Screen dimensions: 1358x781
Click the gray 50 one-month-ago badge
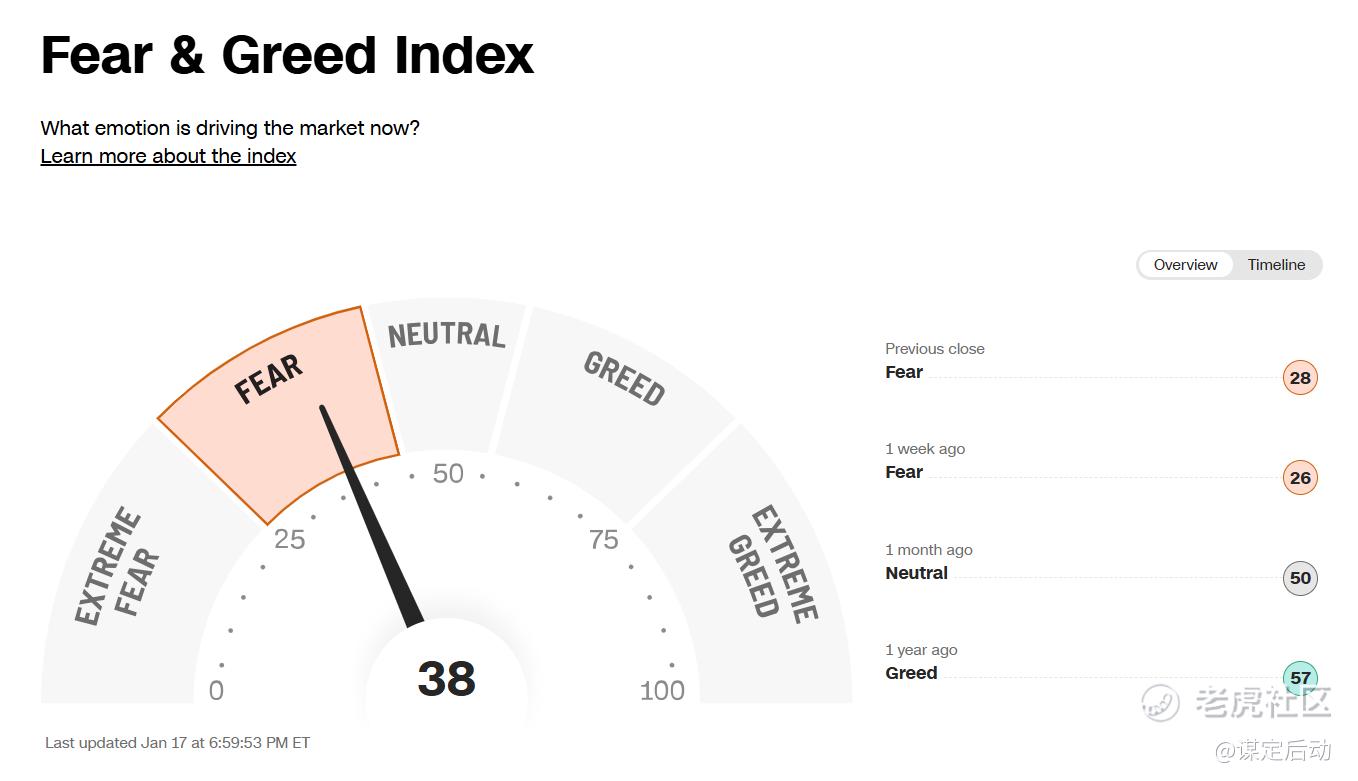click(x=1299, y=578)
